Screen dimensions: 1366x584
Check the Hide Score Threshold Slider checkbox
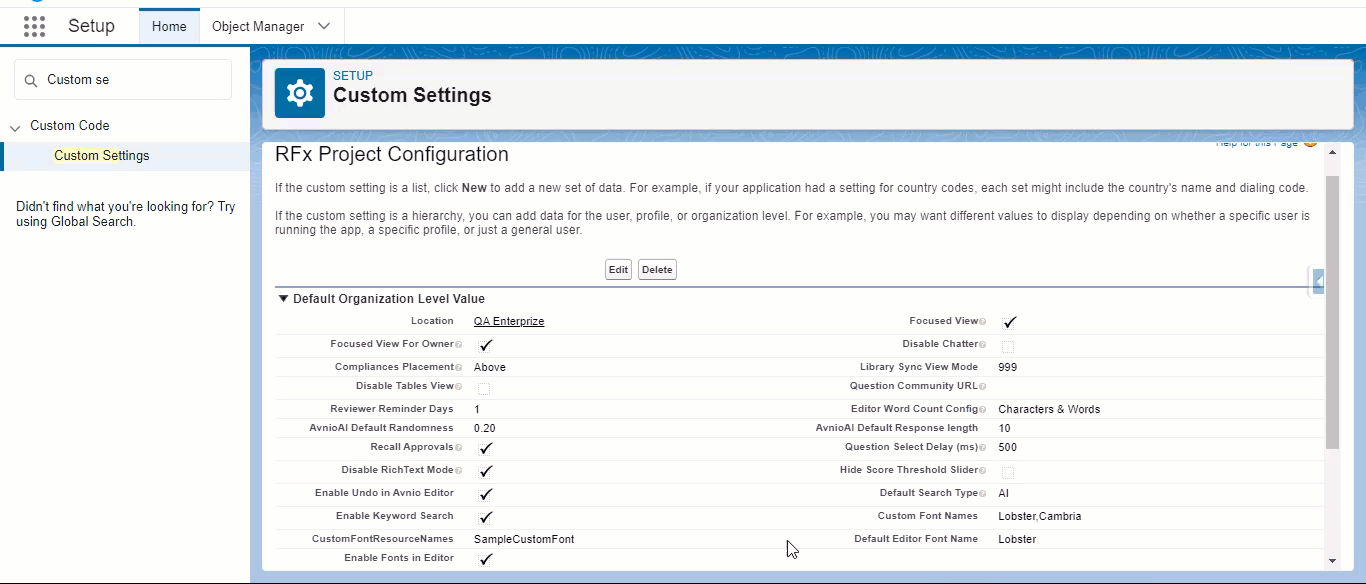[x=1008, y=472]
